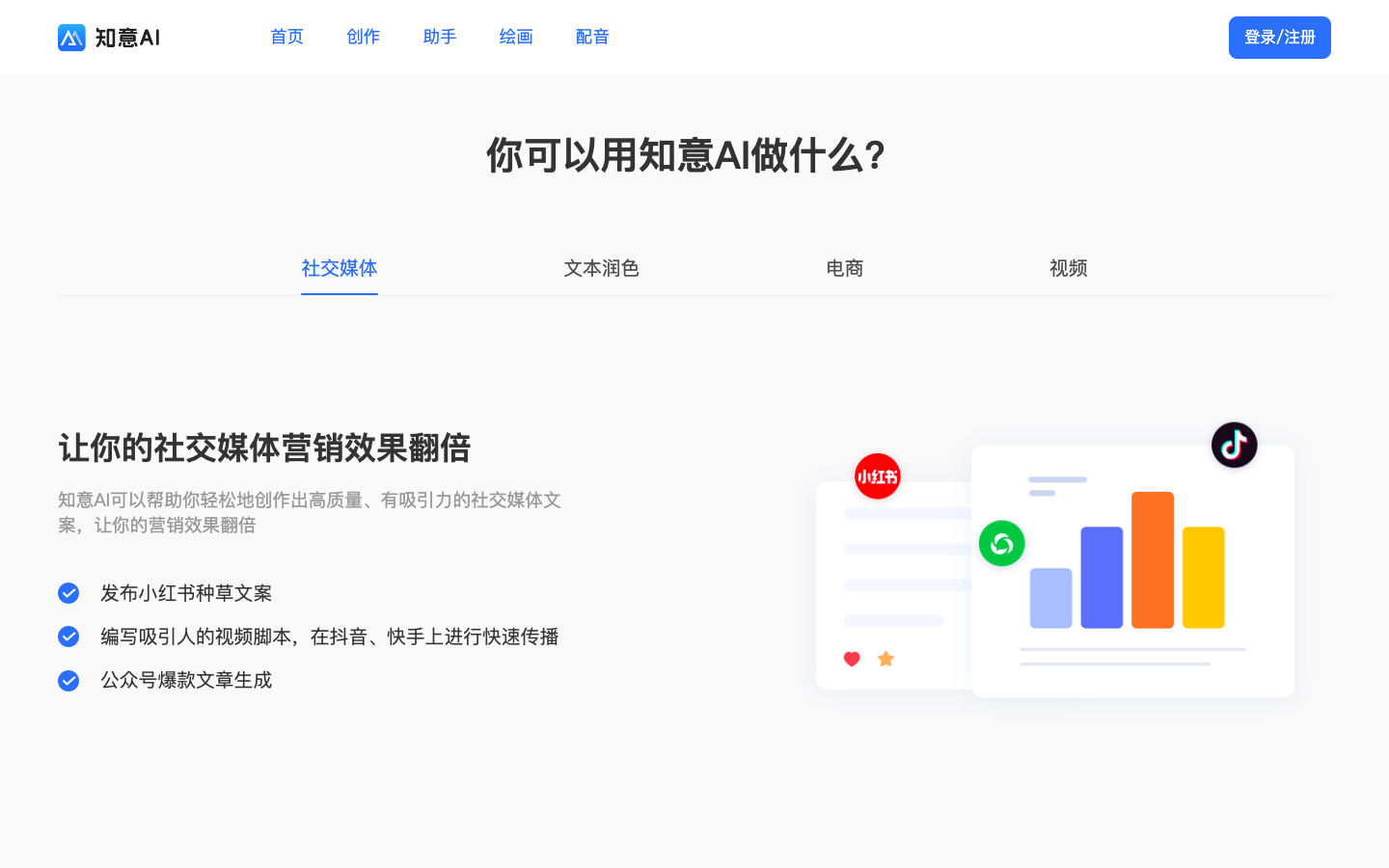This screenshot has width=1389, height=868.
Task: Click the 知意AI brand name text
Action: point(127,38)
